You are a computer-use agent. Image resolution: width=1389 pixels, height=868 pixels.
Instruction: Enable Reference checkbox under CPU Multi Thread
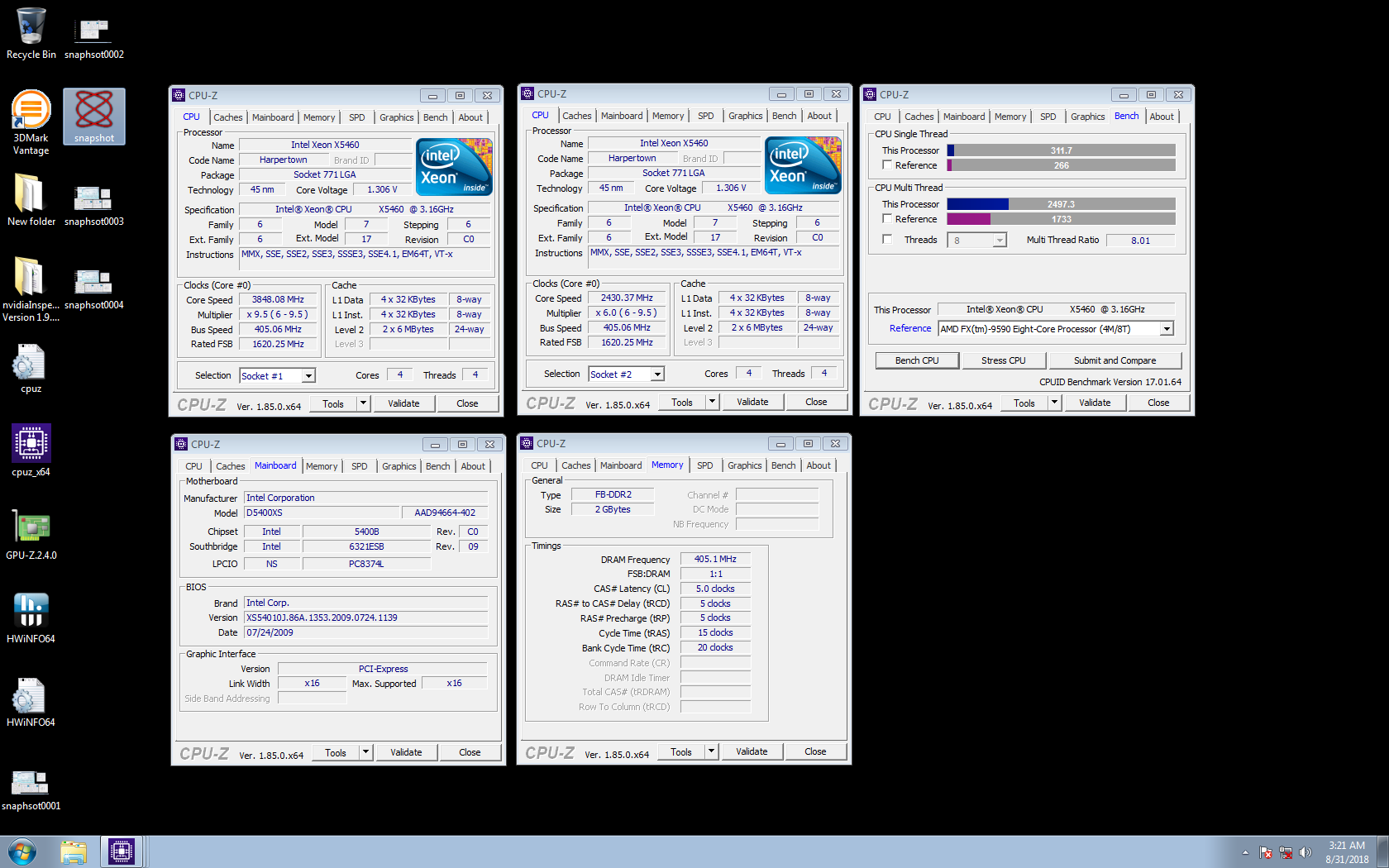(x=887, y=219)
